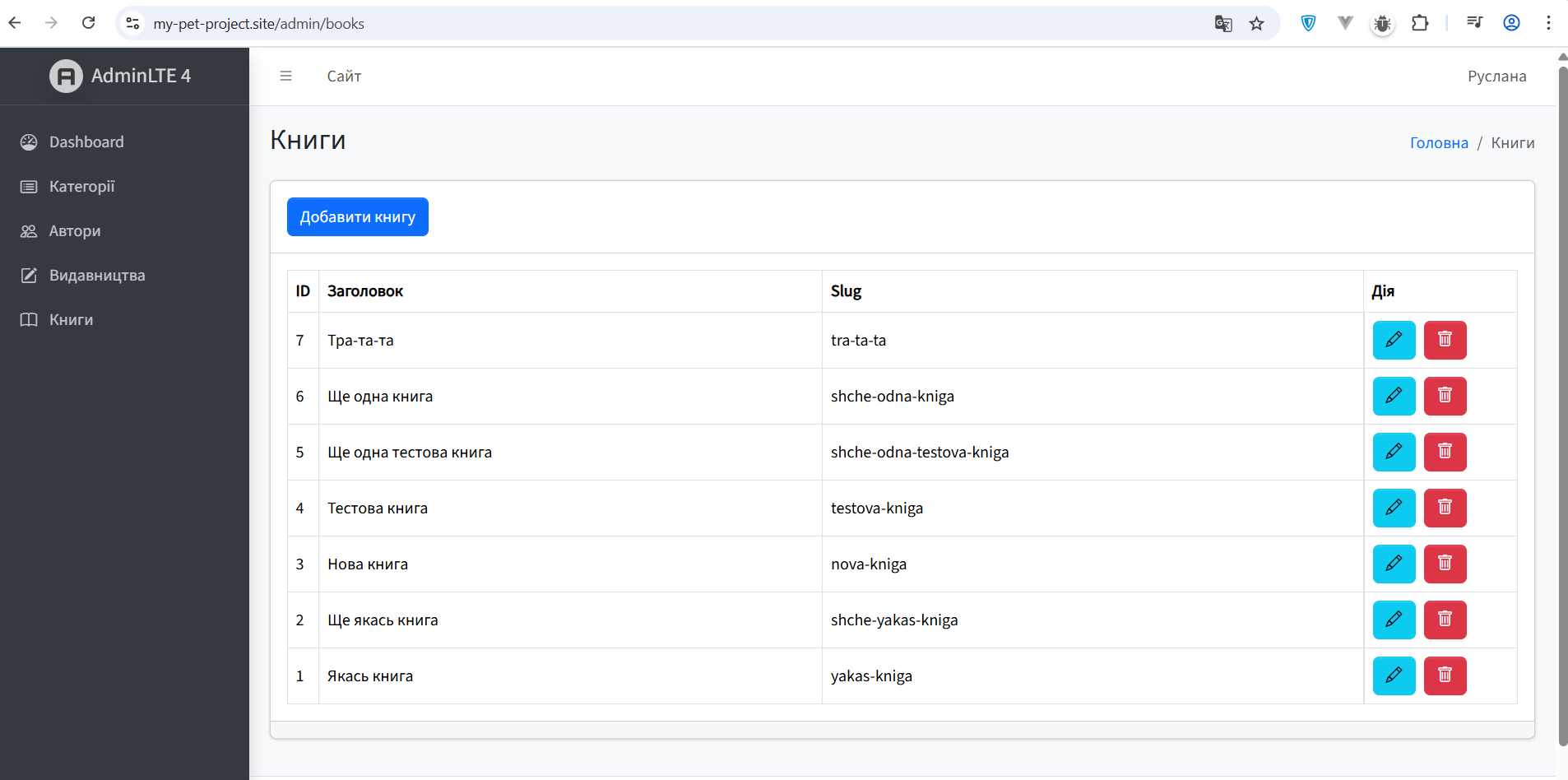This screenshot has width=1568, height=780.
Task: Bookmark this page with star icon
Action: coord(1256,24)
